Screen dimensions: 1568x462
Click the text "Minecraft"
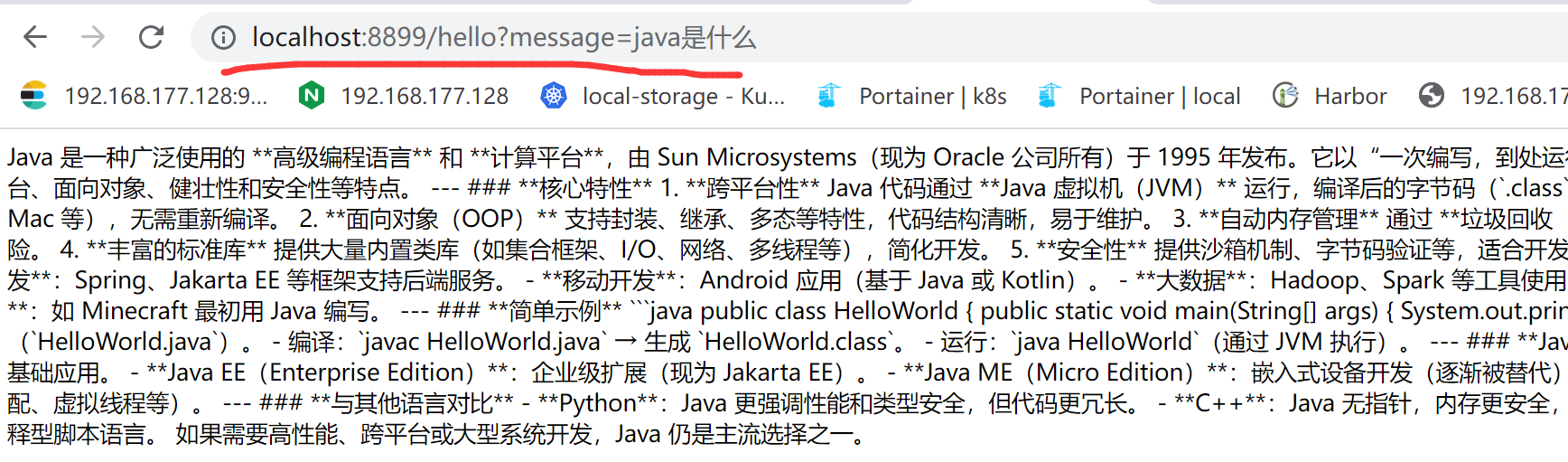click(x=135, y=311)
